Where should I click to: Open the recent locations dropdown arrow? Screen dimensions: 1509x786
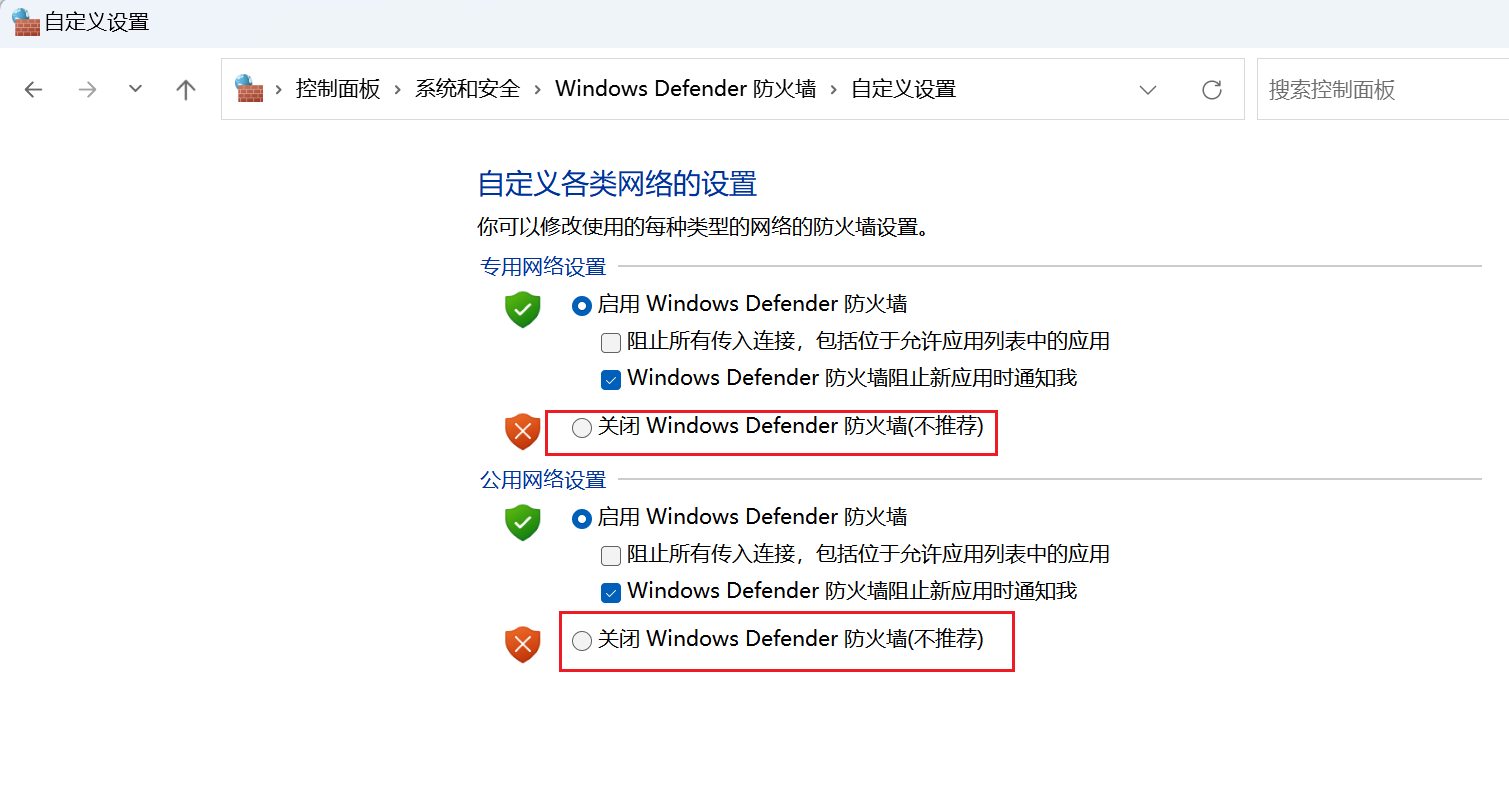point(136,90)
